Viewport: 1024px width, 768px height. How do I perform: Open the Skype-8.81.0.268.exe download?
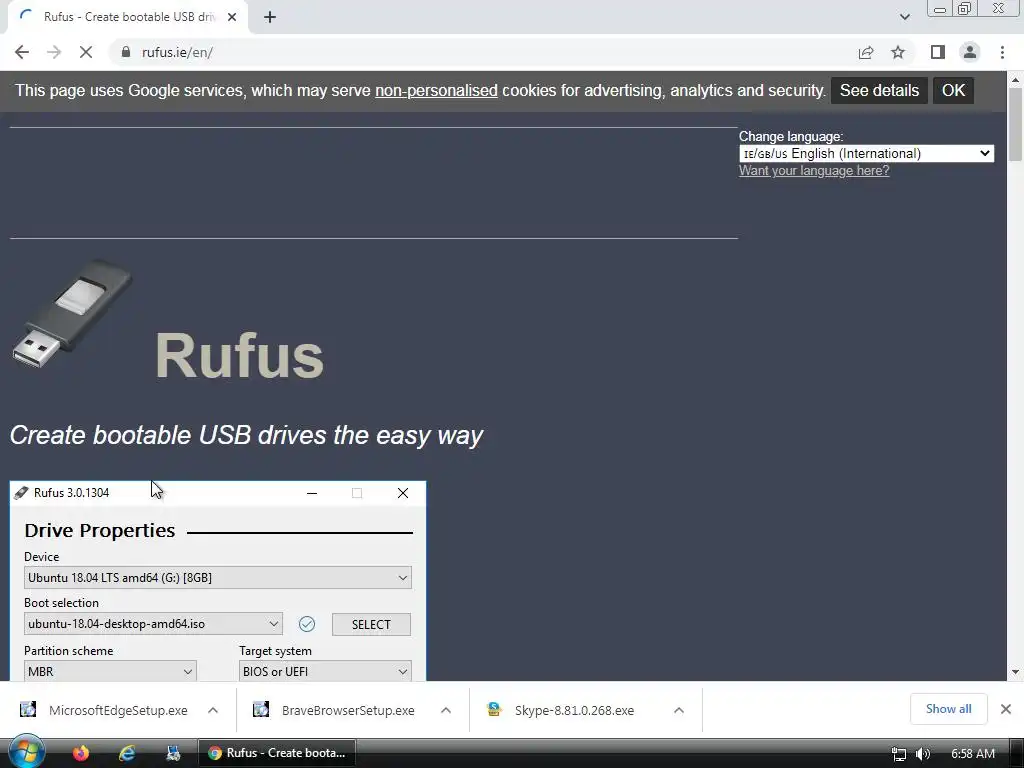(574, 711)
